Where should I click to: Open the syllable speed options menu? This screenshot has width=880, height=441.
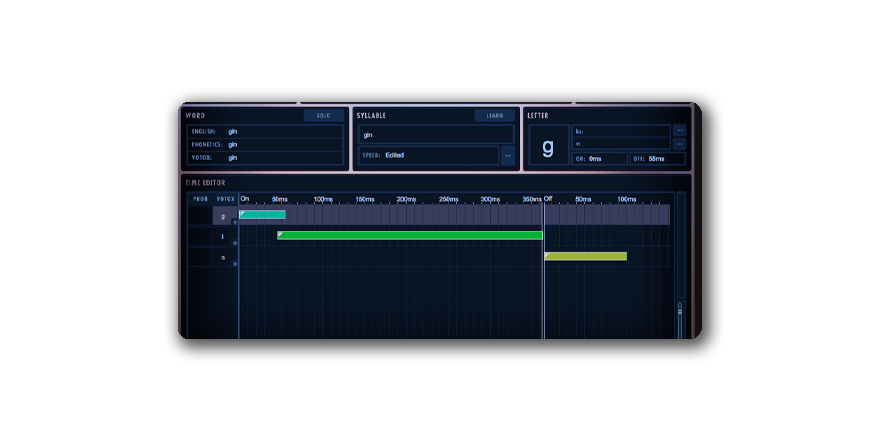[507, 155]
